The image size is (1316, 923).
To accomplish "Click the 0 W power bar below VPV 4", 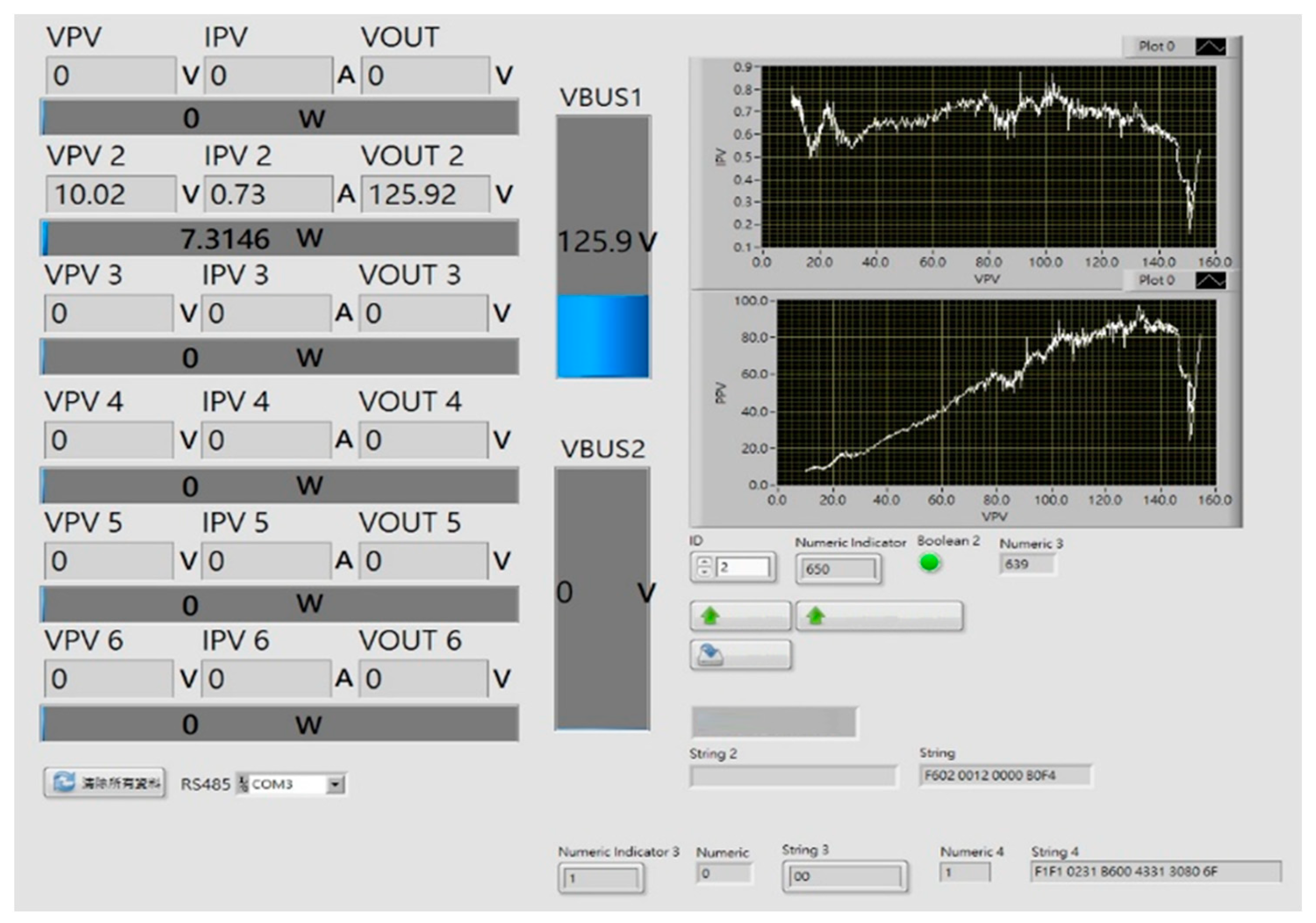I will [280, 485].
